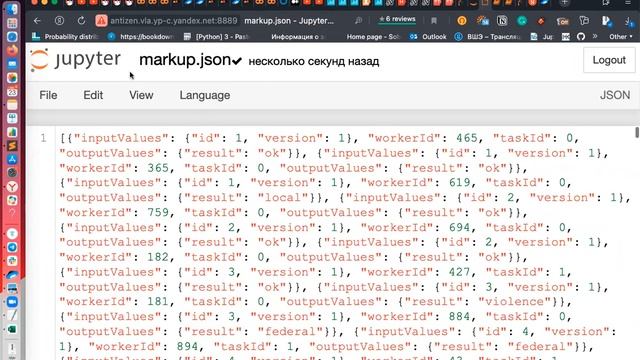The width and height of the screenshot is (640, 360).
Task: Click workerId value 365
Action: (158, 168)
